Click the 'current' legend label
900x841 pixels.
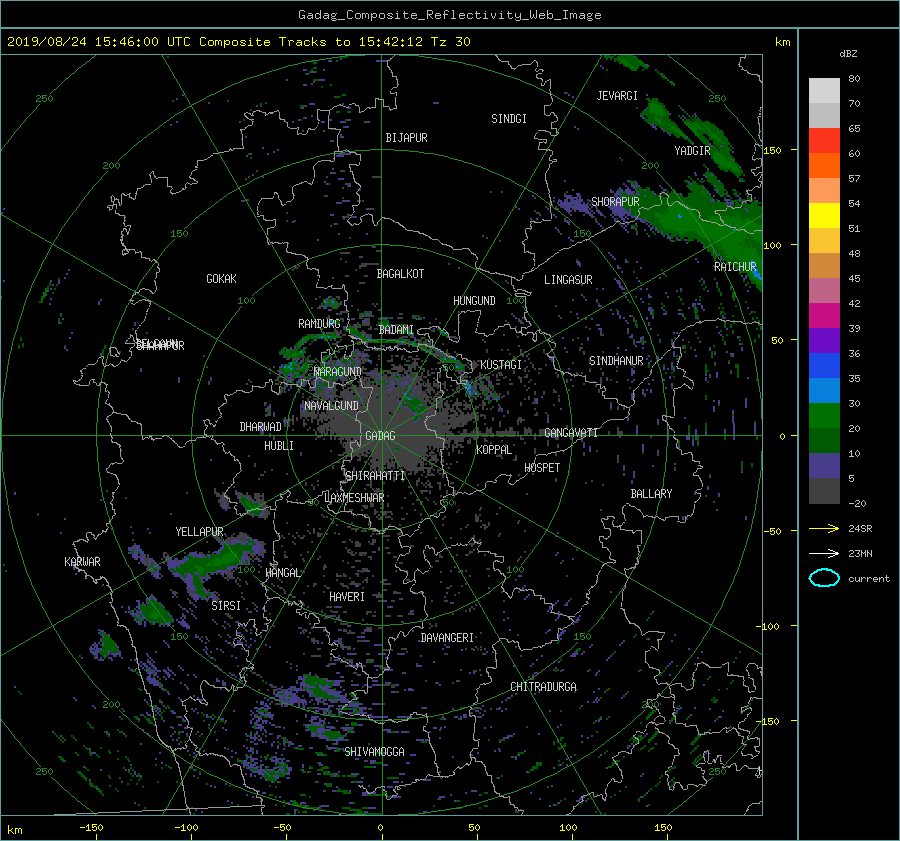click(x=868, y=579)
